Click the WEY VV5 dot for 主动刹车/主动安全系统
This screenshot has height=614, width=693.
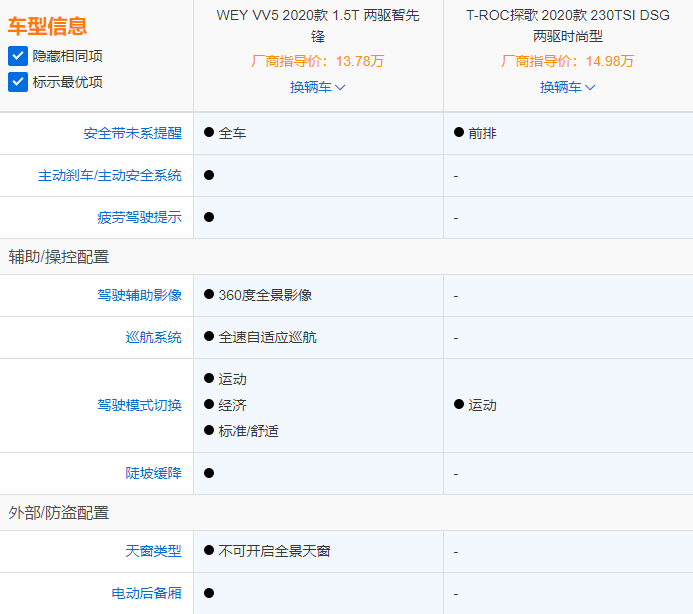click(x=209, y=175)
